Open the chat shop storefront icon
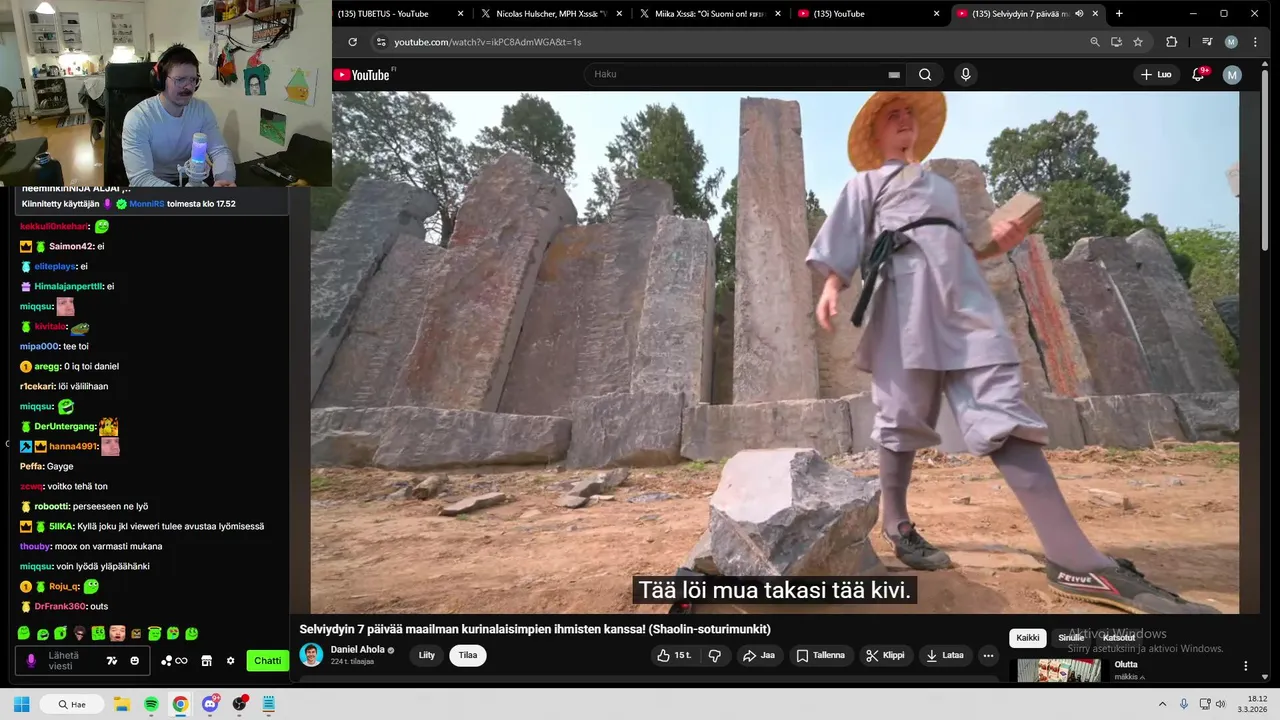Viewport: 1280px width, 720px height. tap(206, 661)
